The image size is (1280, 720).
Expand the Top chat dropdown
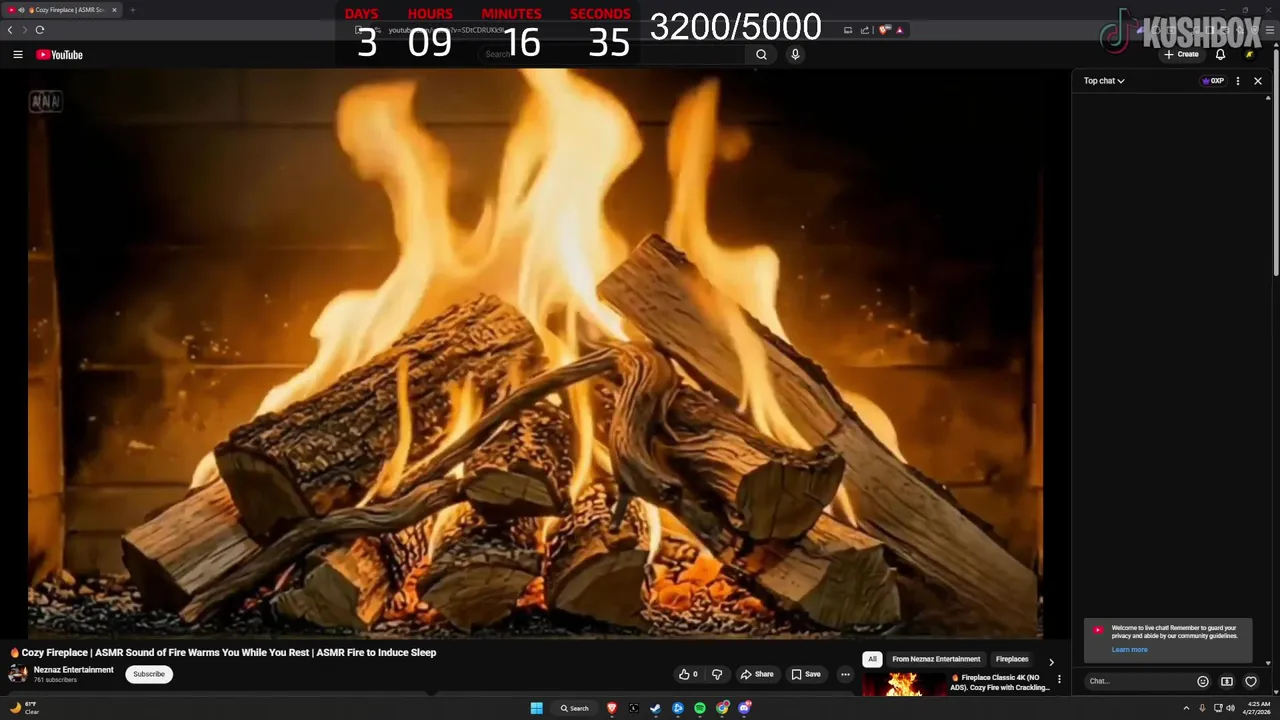(x=1104, y=81)
